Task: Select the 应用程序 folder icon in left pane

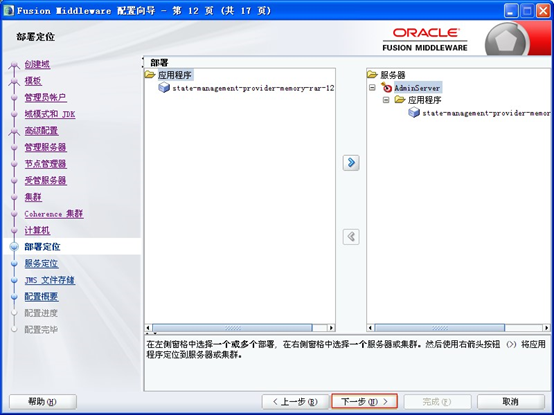Action: [150, 75]
